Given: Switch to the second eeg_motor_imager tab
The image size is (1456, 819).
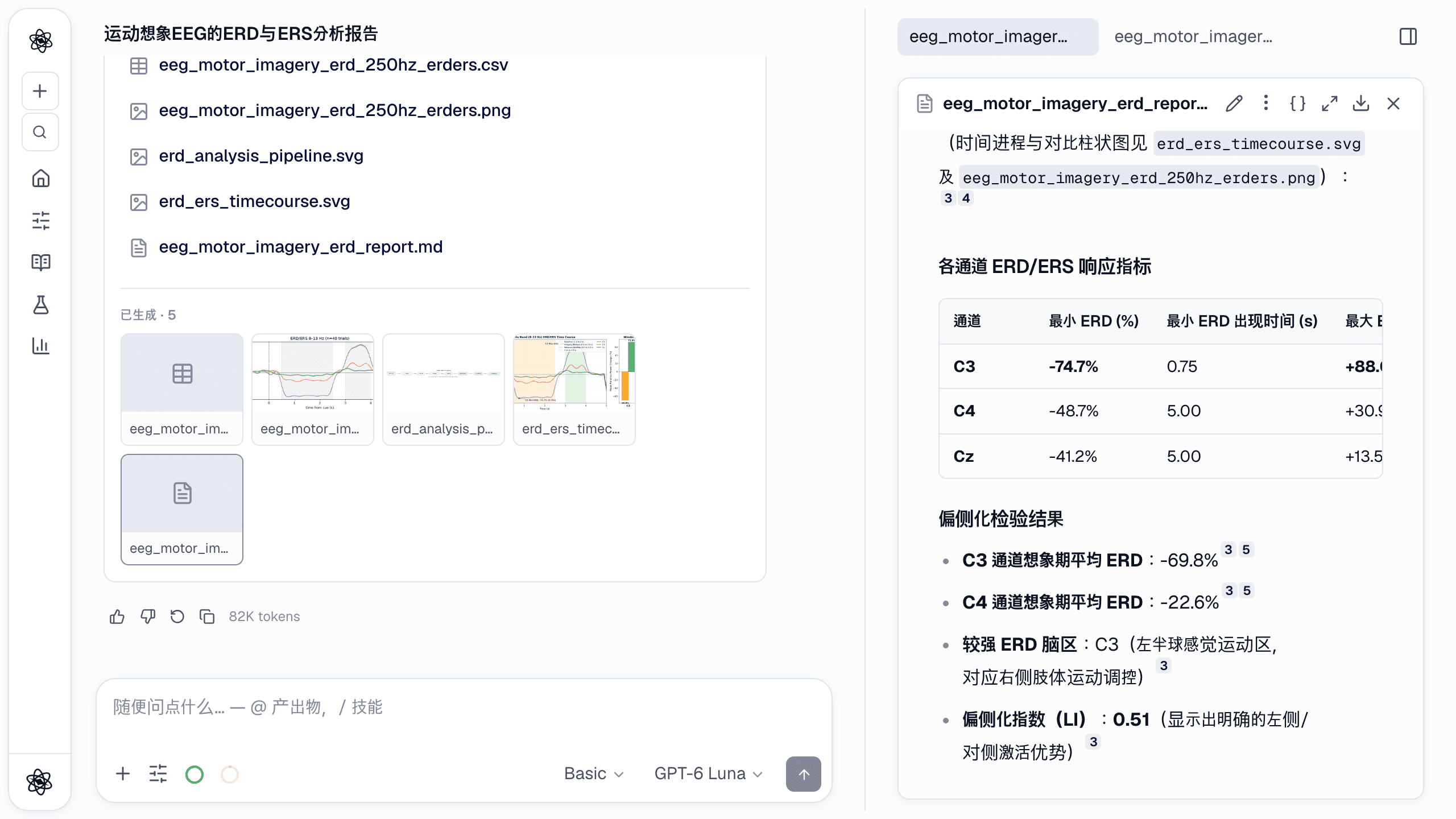Looking at the screenshot, I should click(1193, 37).
